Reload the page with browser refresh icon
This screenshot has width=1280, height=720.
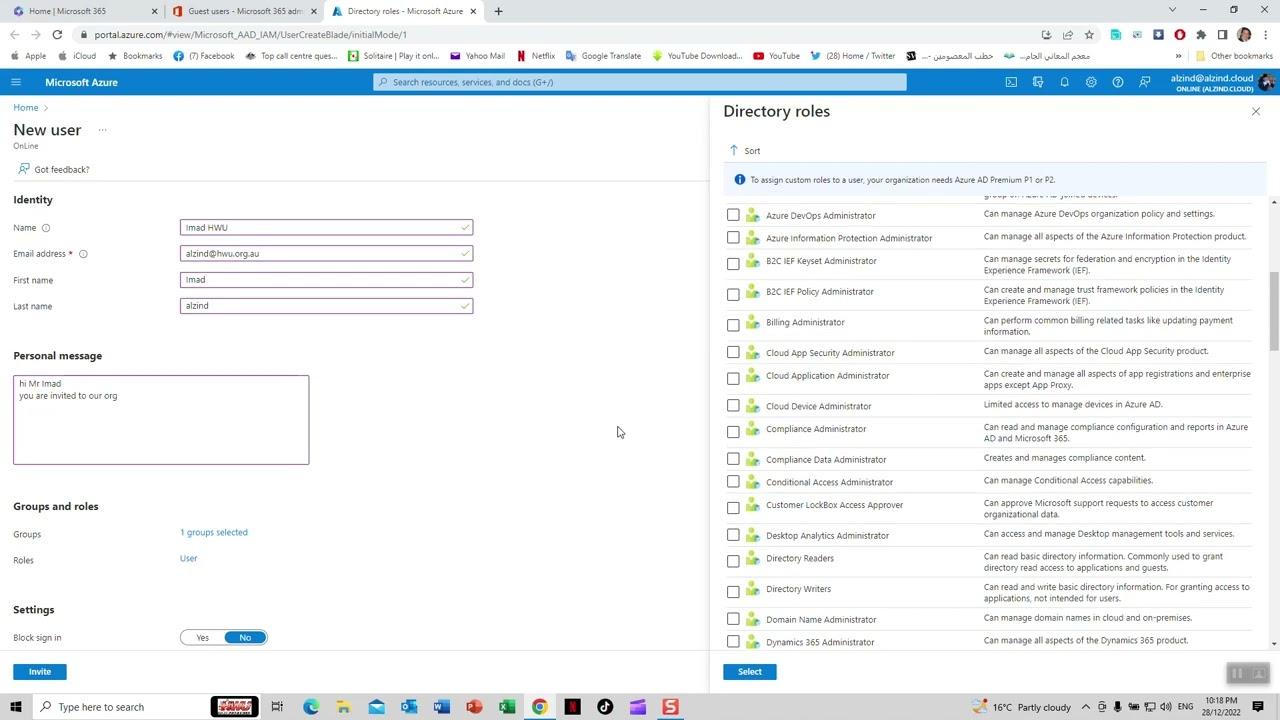click(x=57, y=35)
